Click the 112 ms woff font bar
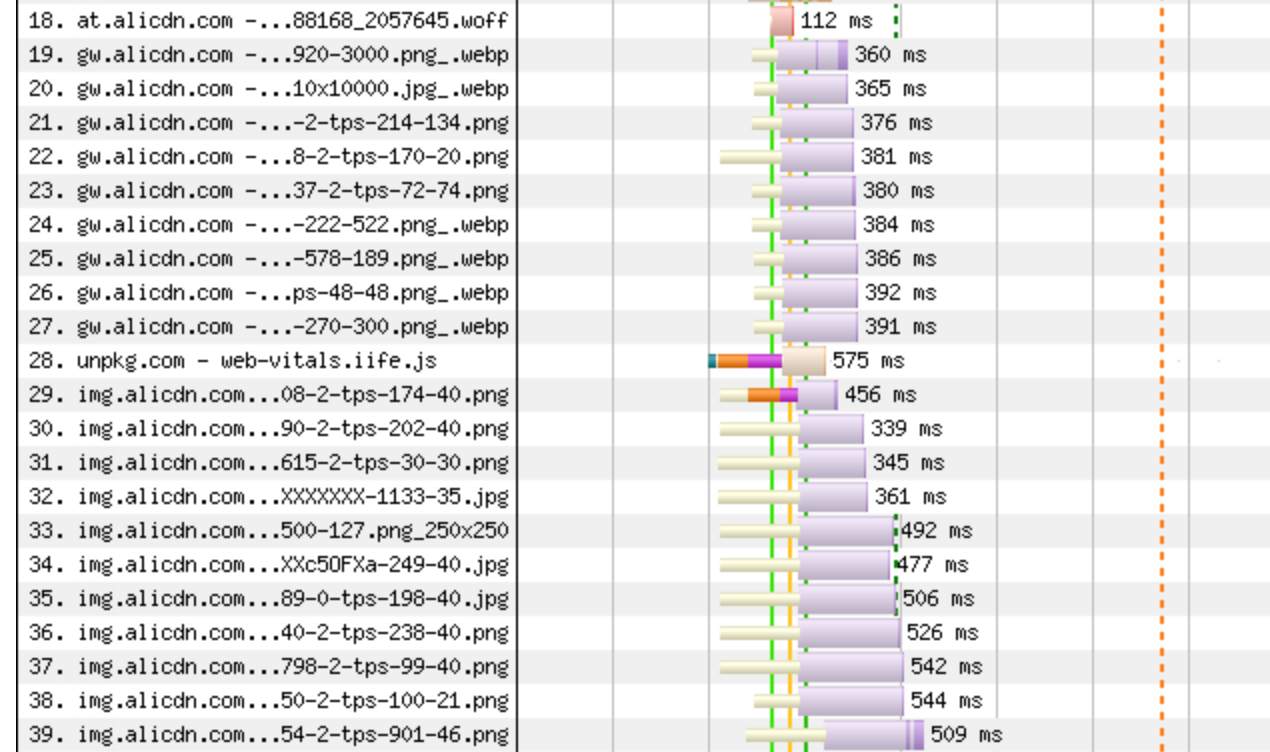 click(782, 20)
